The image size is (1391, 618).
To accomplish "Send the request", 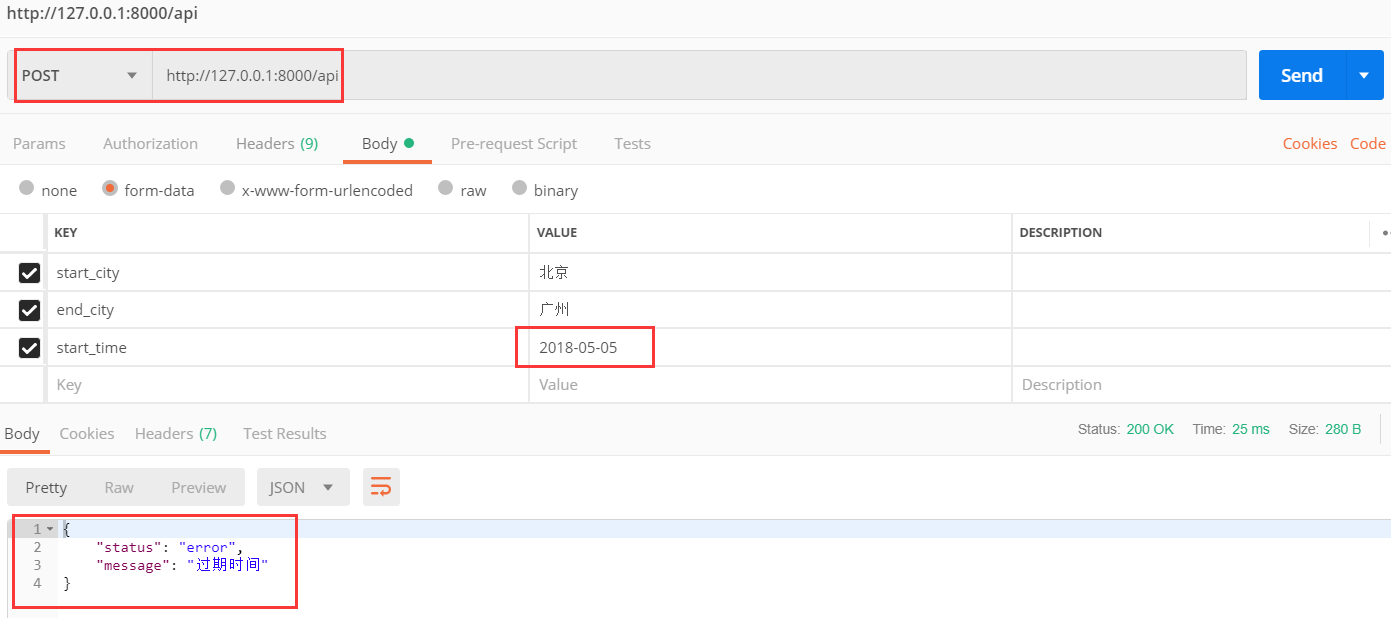I will coord(1302,75).
